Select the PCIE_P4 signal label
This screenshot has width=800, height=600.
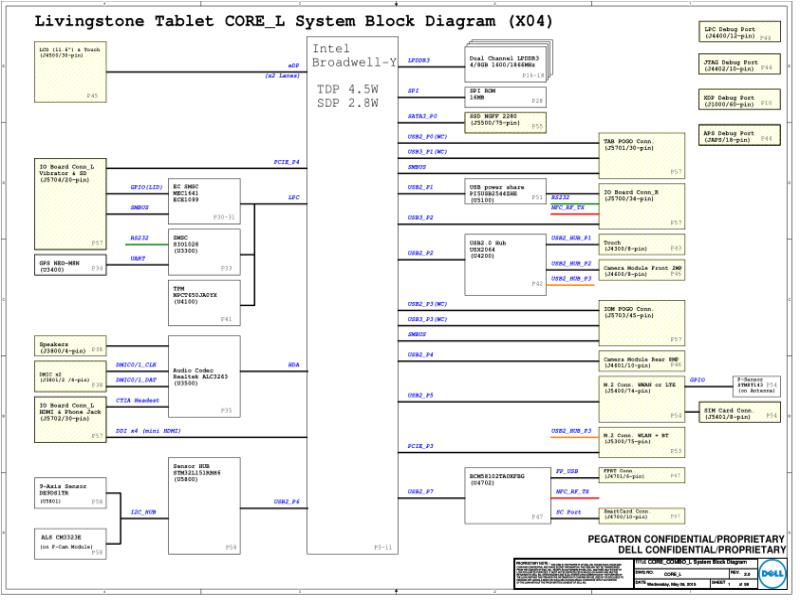tap(286, 162)
